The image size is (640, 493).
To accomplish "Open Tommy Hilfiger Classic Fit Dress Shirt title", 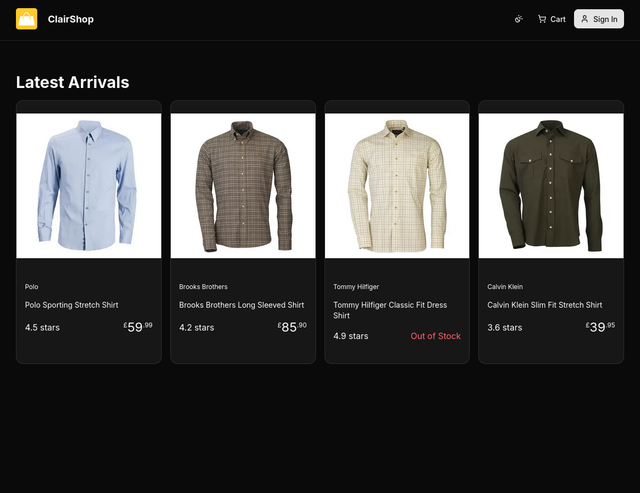I will [x=390, y=310].
